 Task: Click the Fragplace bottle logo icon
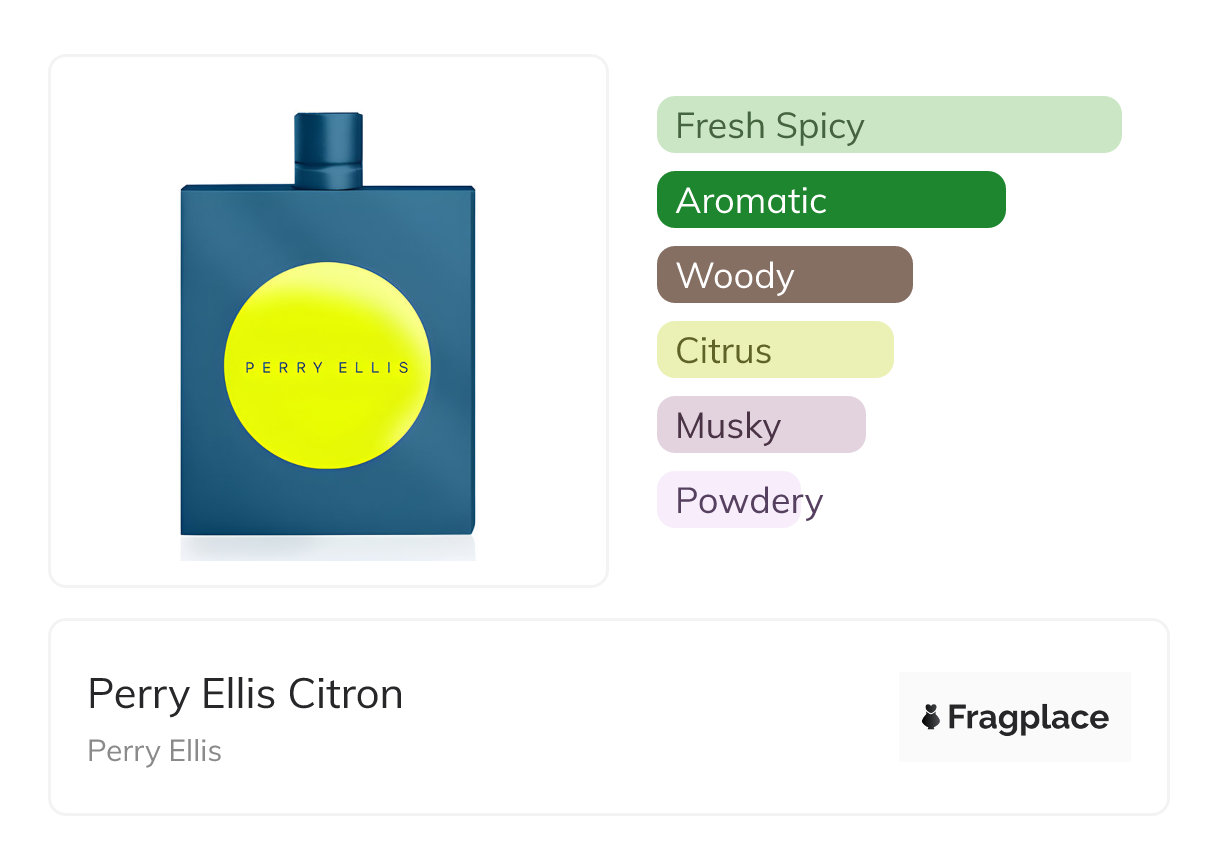pyautogui.click(x=931, y=717)
